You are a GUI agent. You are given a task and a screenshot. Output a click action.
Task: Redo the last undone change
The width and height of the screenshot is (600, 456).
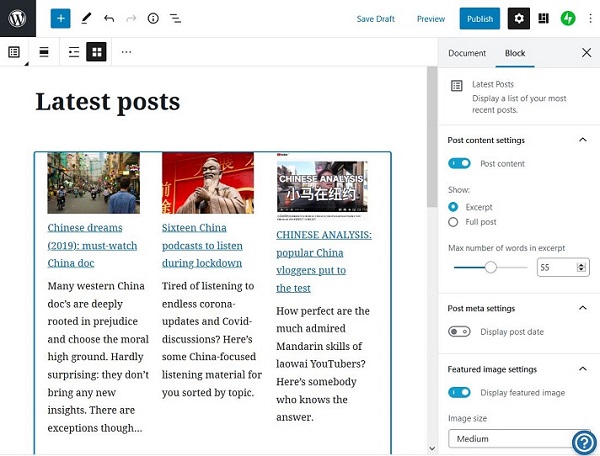point(131,18)
